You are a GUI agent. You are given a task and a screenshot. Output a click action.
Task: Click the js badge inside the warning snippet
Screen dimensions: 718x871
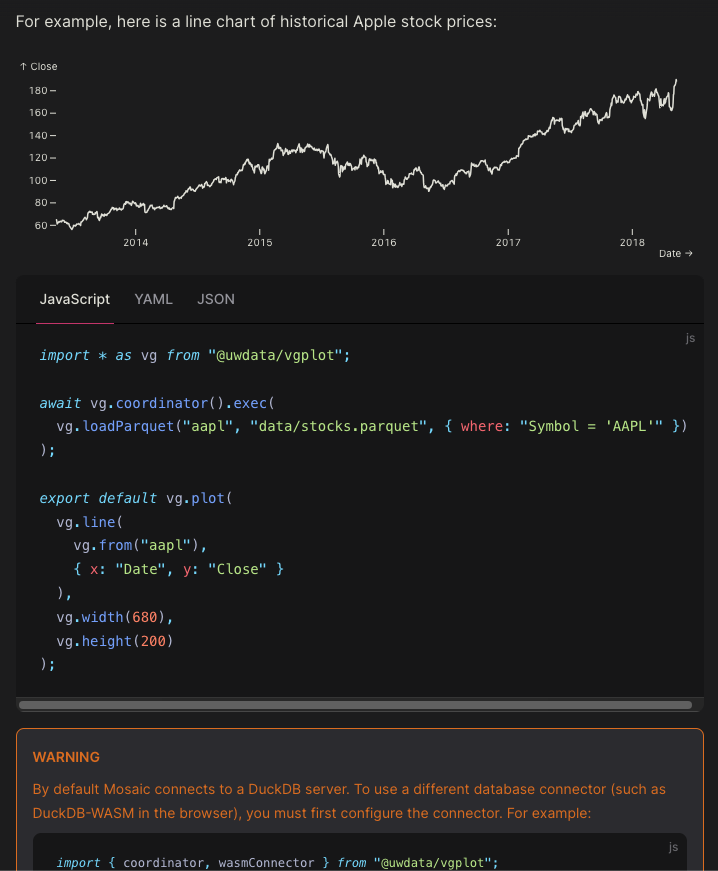(673, 847)
